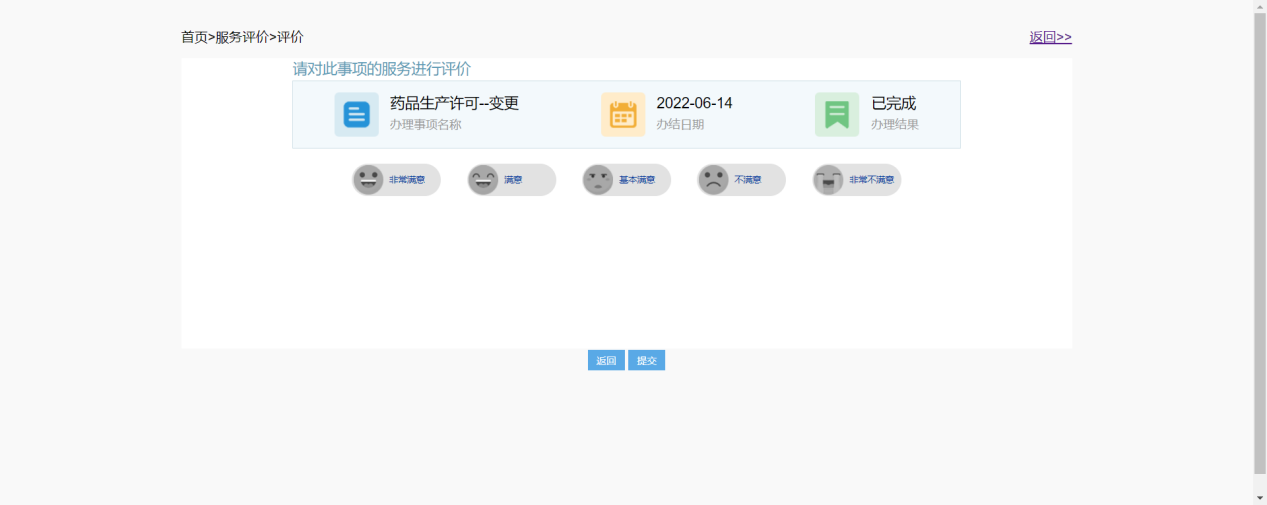Screen dimensions: 1267x505
Task: Choose the 满意 smiling face icon
Action: (x=484, y=180)
